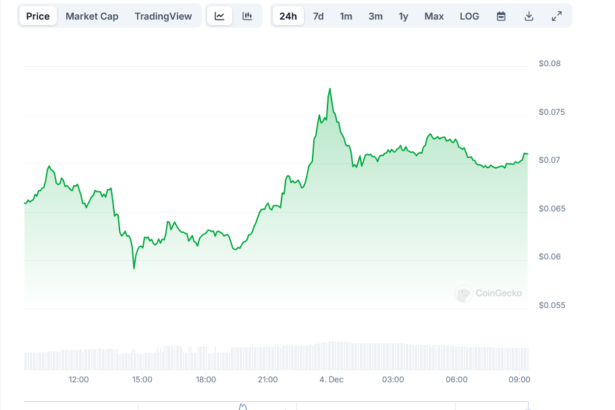The image size is (615, 410).
Task: Select the Price tab
Action: tap(38, 16)
